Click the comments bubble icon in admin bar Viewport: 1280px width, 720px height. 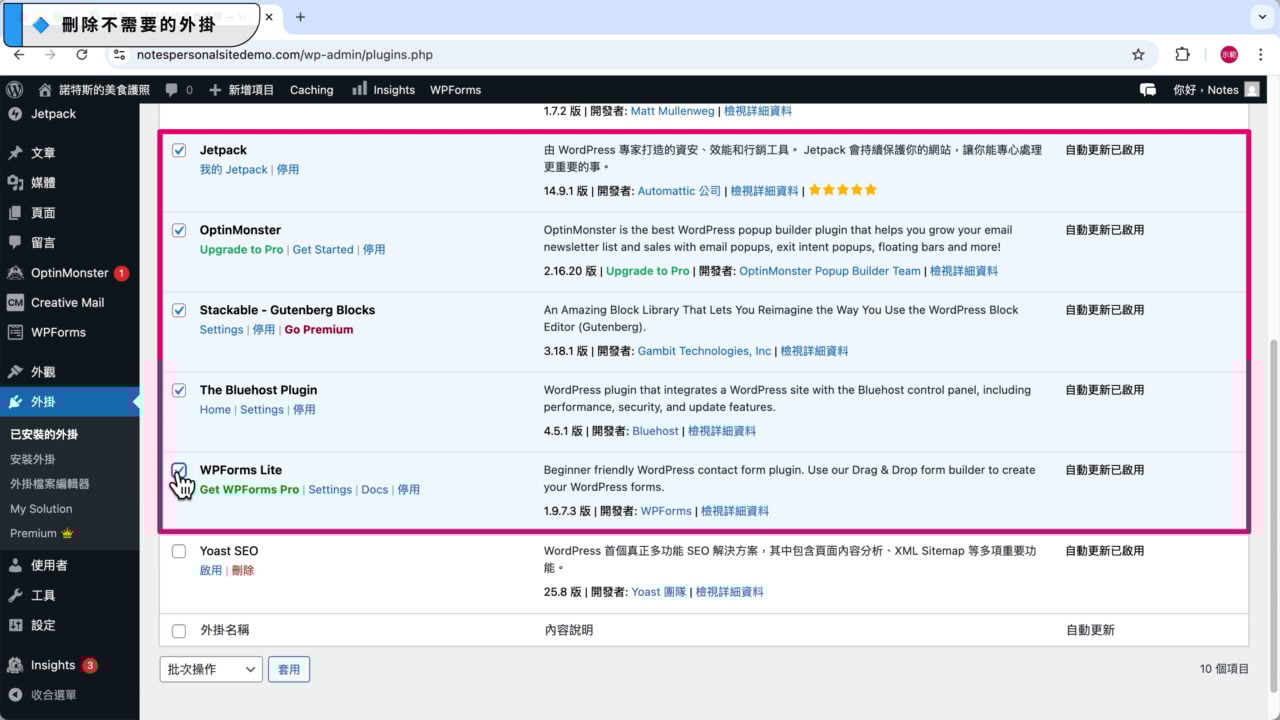pos(172,90)
